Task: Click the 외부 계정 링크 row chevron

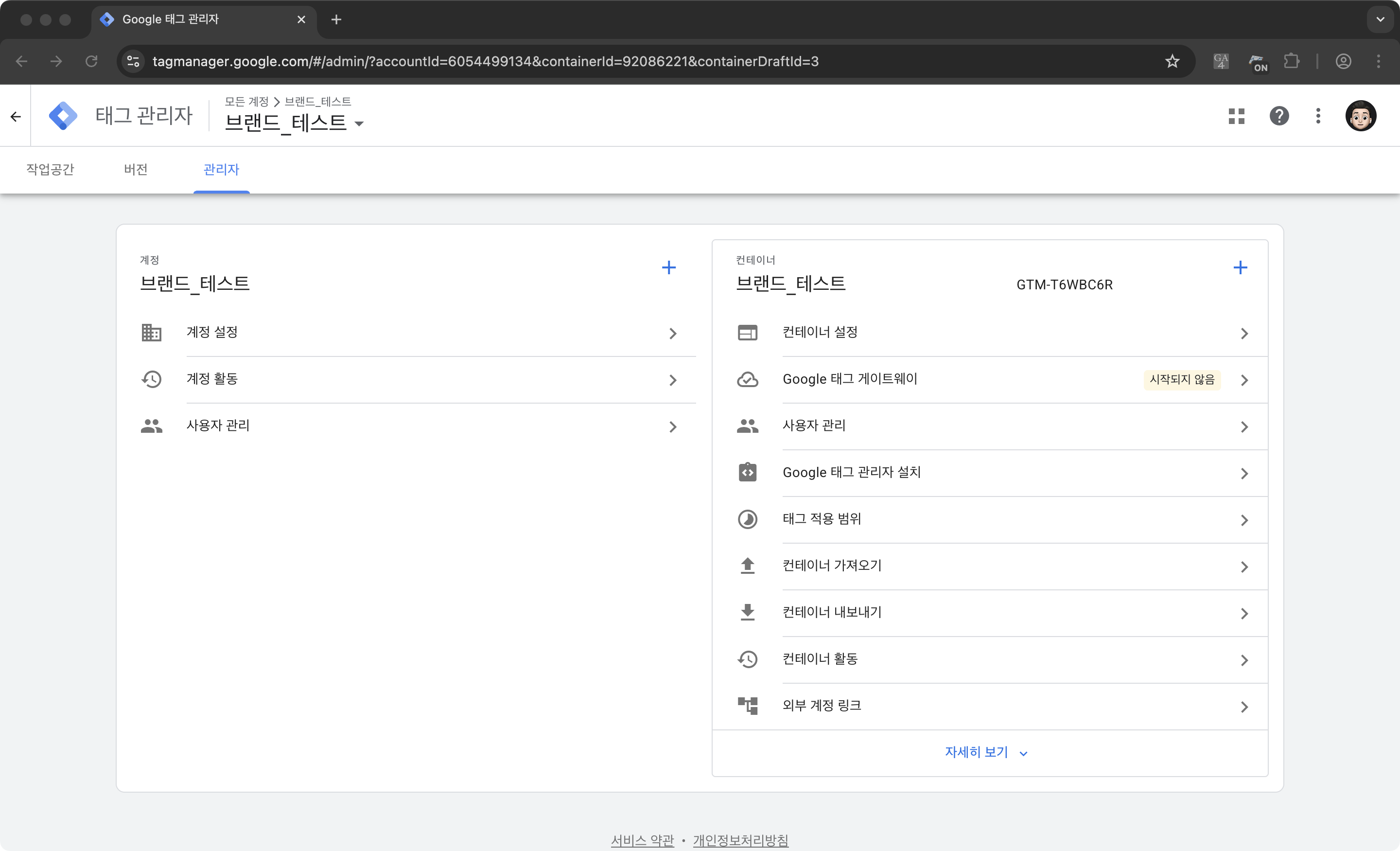Action: point(1244,707)
